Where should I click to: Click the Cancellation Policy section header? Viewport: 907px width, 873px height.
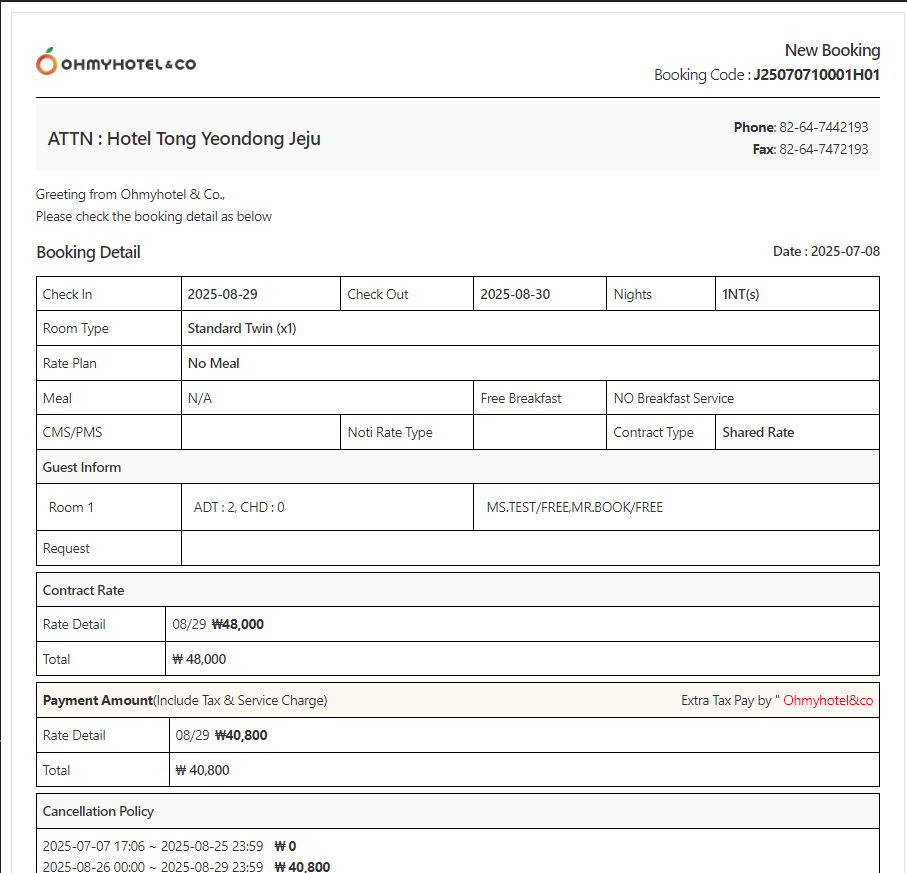(x=98, y=811)
